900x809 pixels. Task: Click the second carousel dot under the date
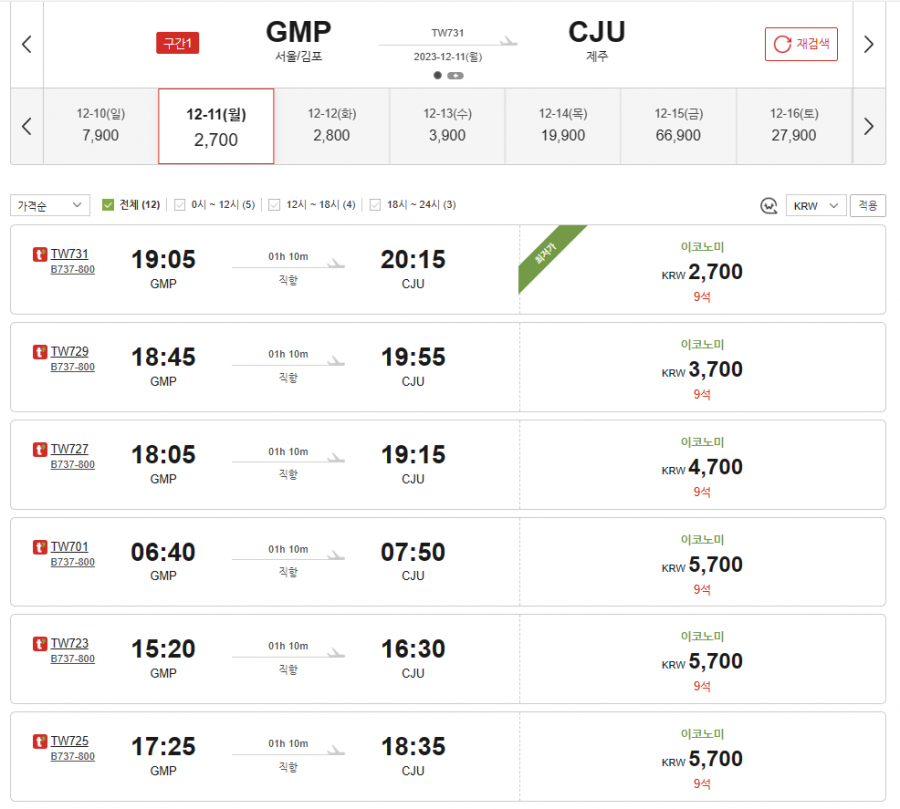455,75
